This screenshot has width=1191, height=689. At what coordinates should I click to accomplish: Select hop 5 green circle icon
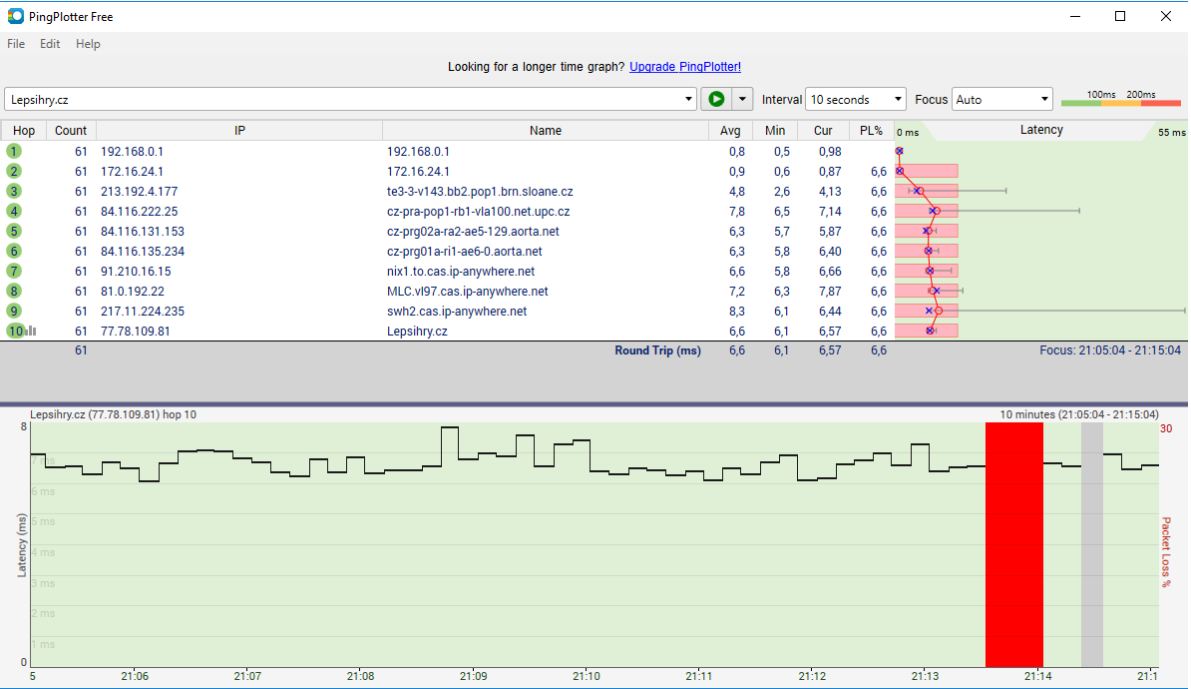tap(14, 231)
